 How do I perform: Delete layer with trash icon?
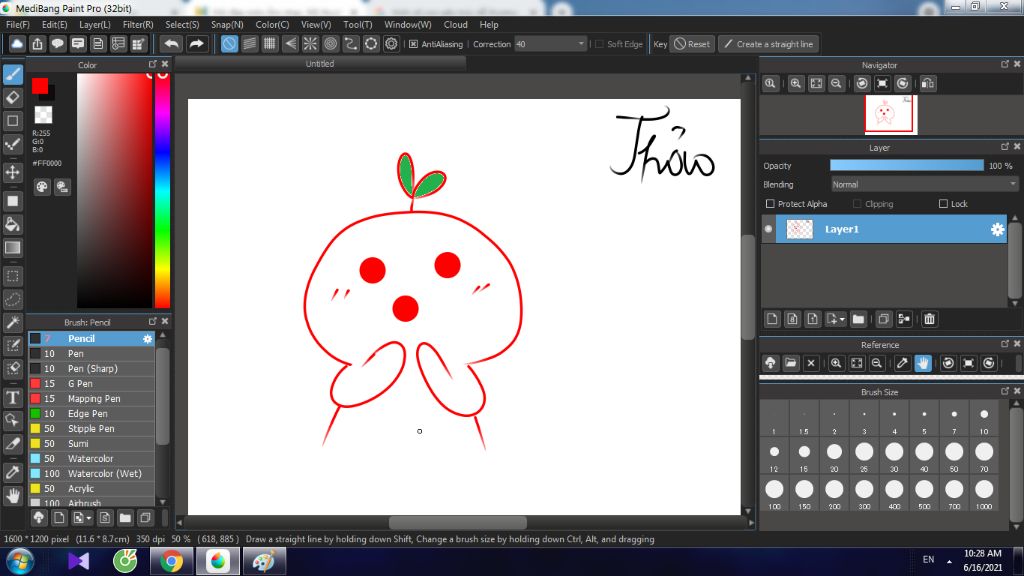coord(929,319)
